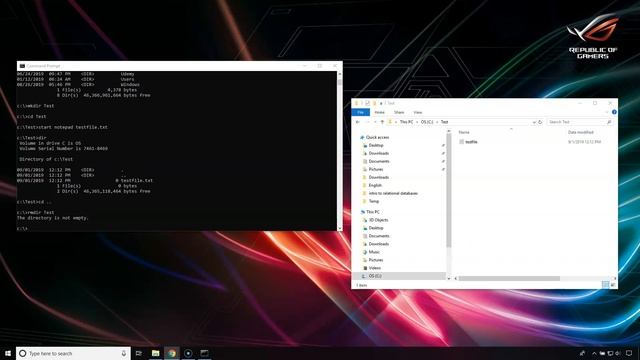Open Music under This PC
640x360 pixels.
(x=374, y=252)
